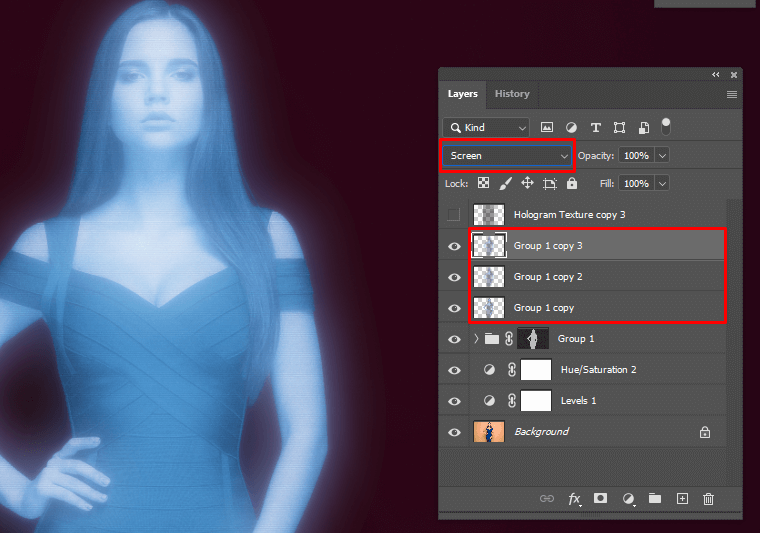Select the 'Hologram Texture copy 3' layer name
The width and height of the screenshot is (760, 533).
tap(570, 215)
